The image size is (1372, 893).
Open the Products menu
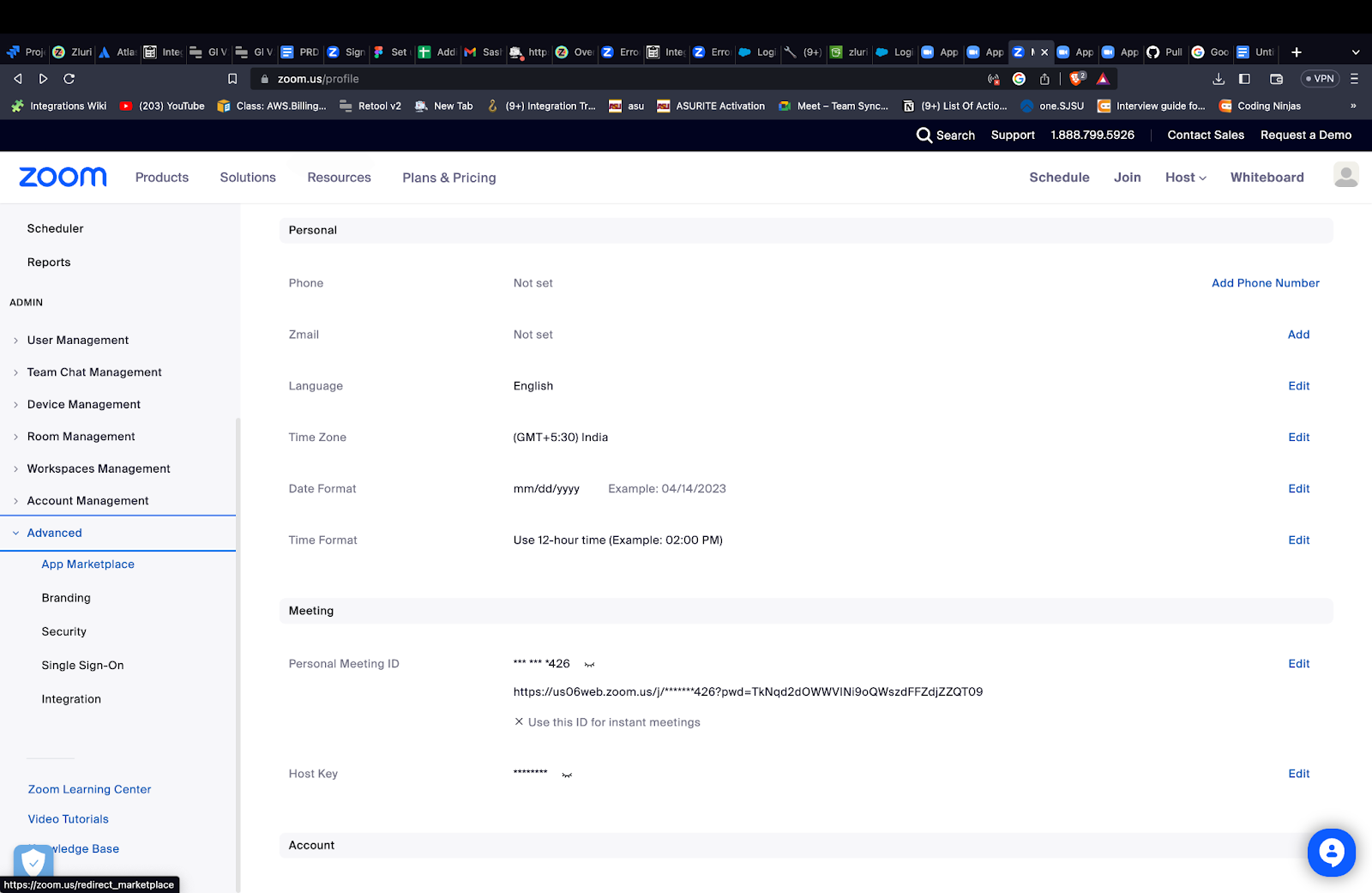tap(162, 178)
